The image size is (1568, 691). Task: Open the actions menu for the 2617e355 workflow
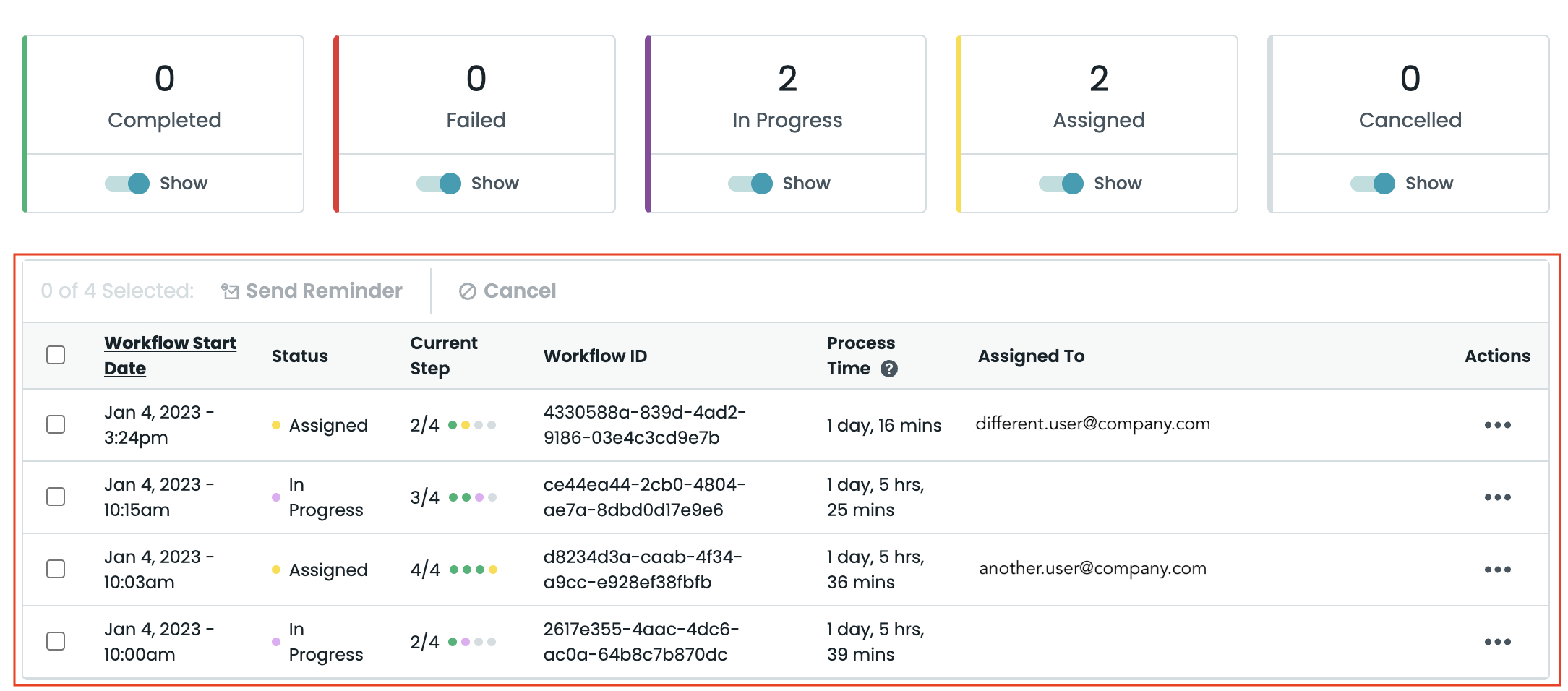[x=1499, y=641]
